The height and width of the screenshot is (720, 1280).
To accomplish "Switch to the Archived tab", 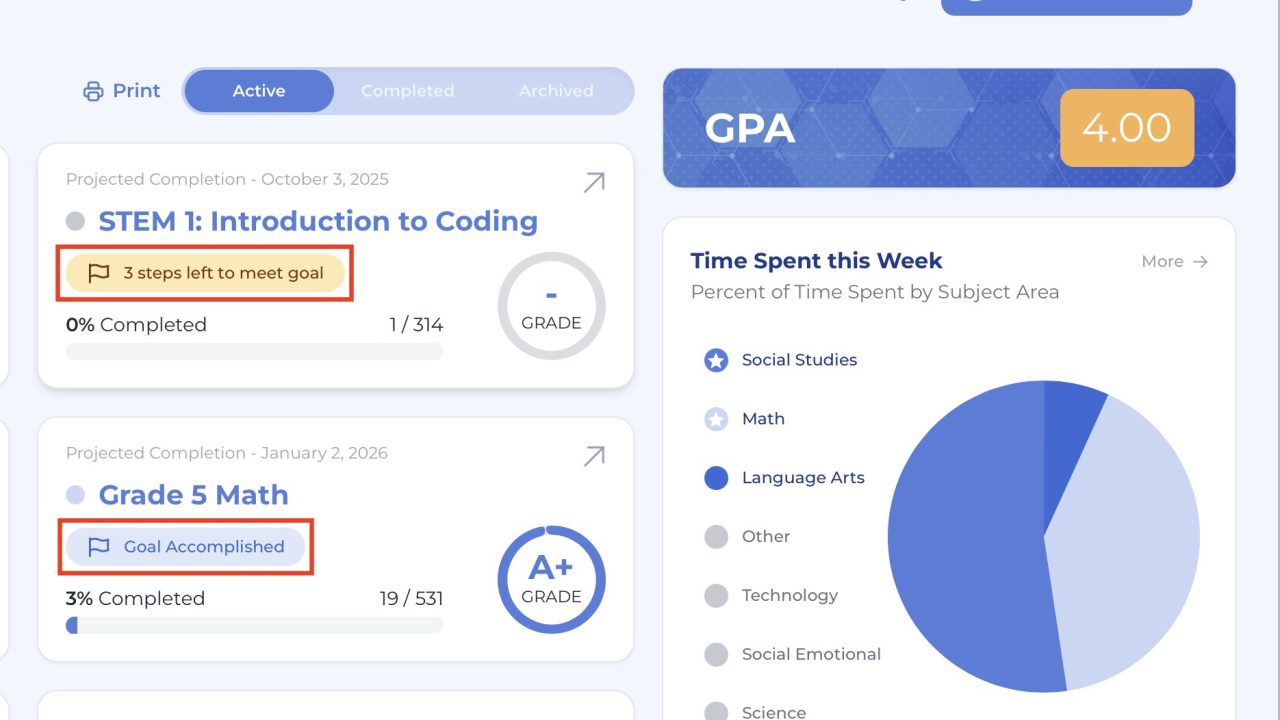I will coord(556,91).
